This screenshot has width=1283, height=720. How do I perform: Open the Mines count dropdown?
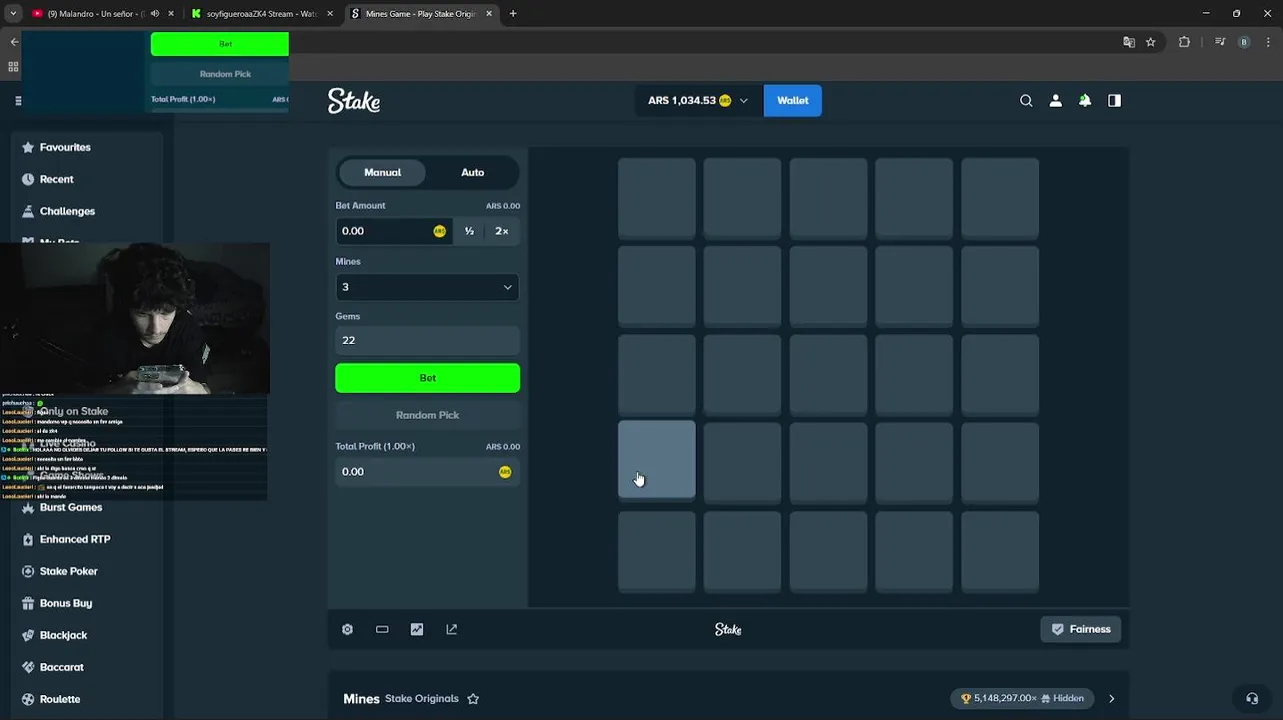coord(427,287)
